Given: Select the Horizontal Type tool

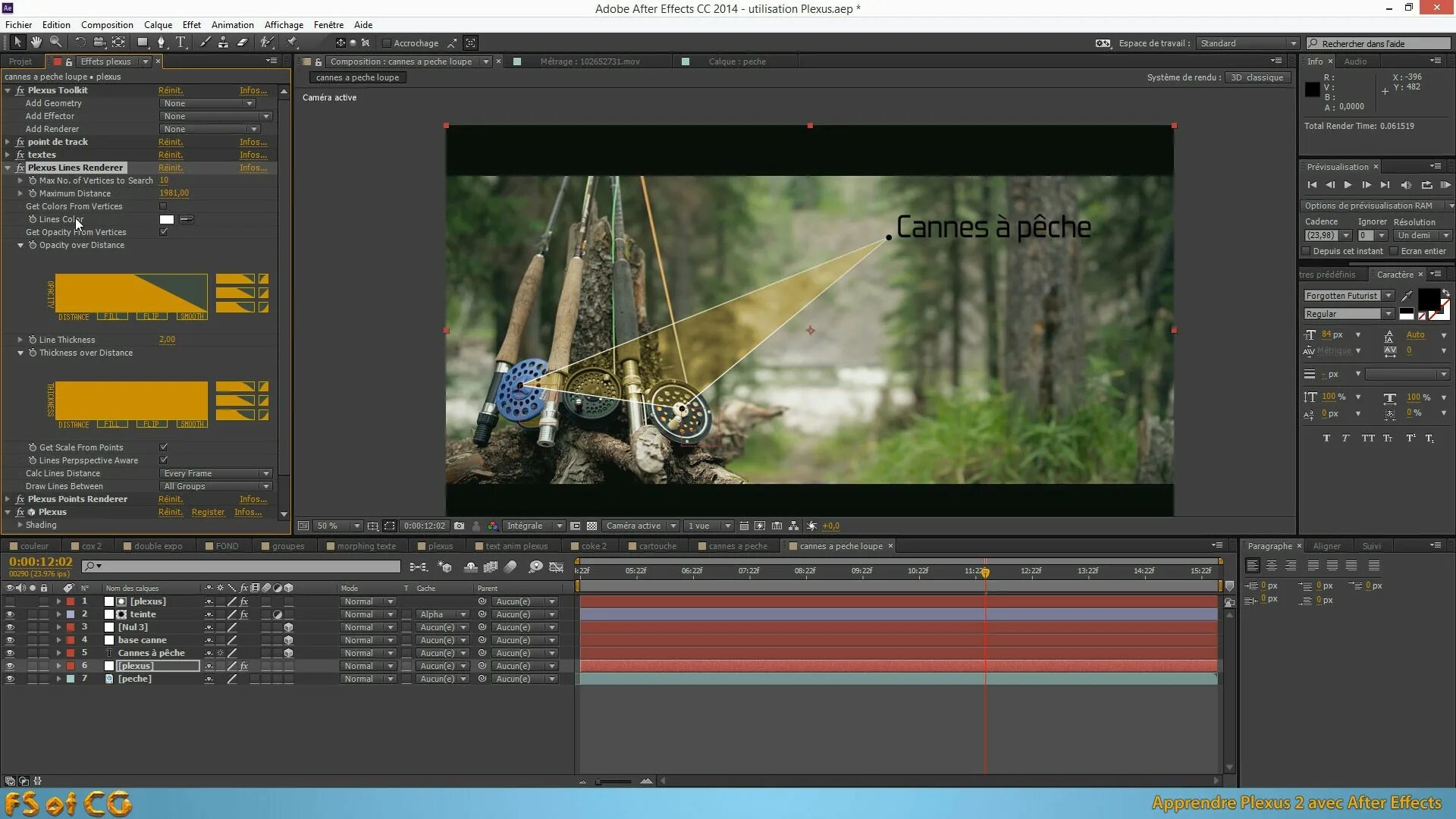Looking at the screenshot, I should [x=180, y=42].
